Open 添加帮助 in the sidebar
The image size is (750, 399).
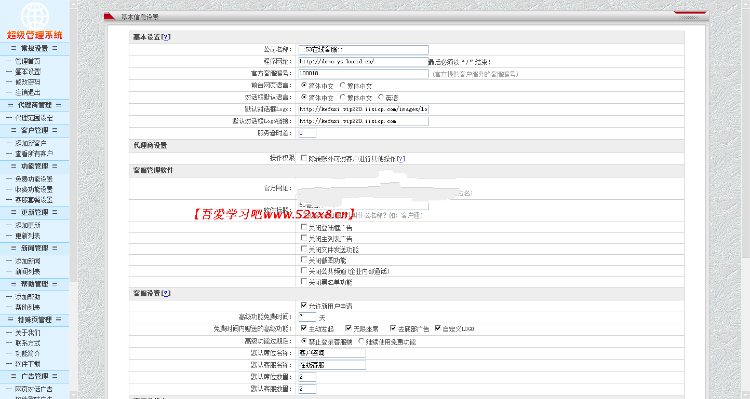28,297
